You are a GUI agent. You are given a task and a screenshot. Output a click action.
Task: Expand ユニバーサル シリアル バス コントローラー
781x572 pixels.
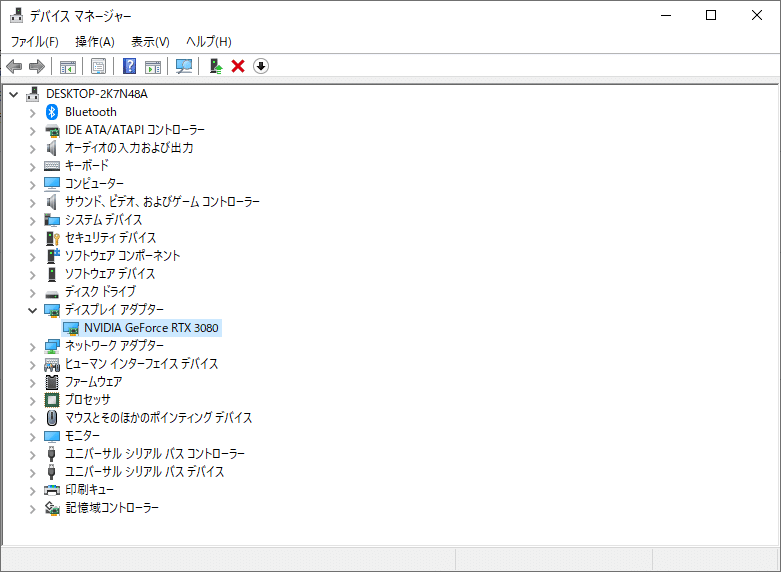tap(33, 455)
